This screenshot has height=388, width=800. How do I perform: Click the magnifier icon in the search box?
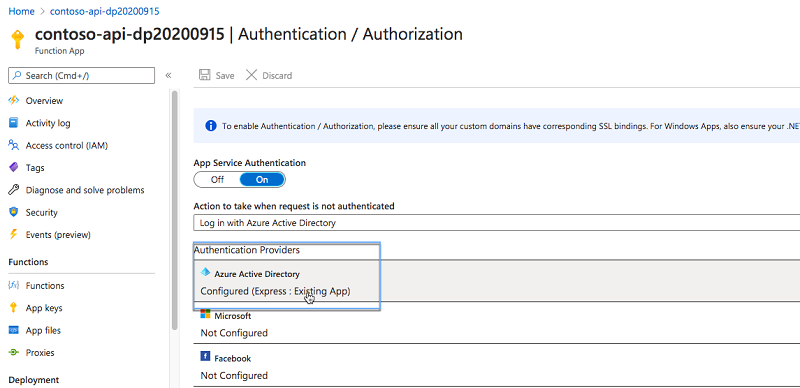point(18,76)
